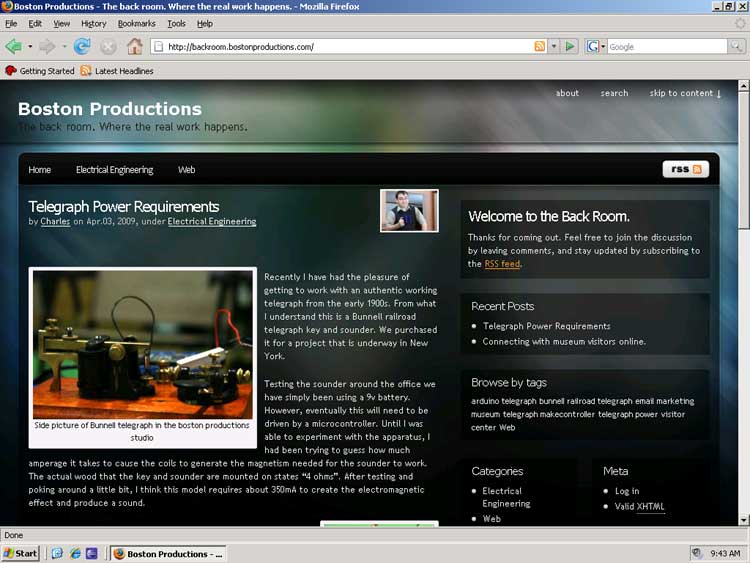Click the Boston Productions taskbar button

coord(168,553)
